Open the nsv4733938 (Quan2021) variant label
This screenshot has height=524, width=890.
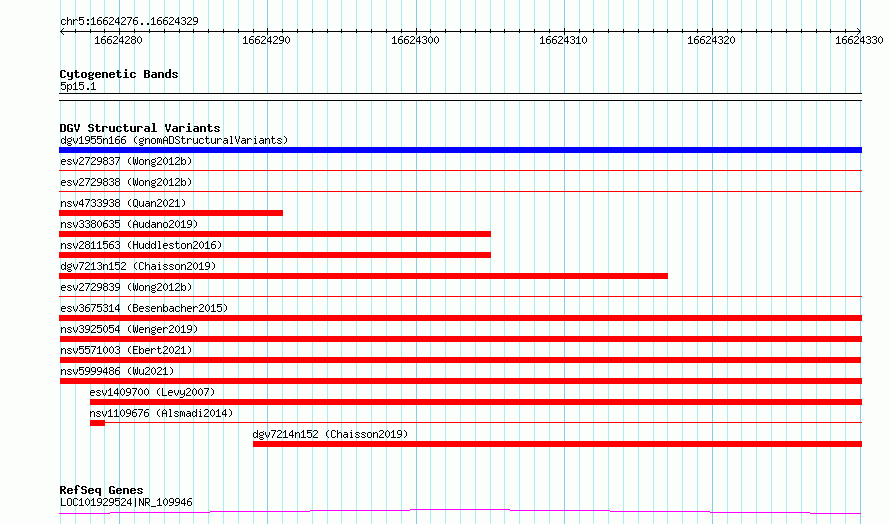coord(123,203)
